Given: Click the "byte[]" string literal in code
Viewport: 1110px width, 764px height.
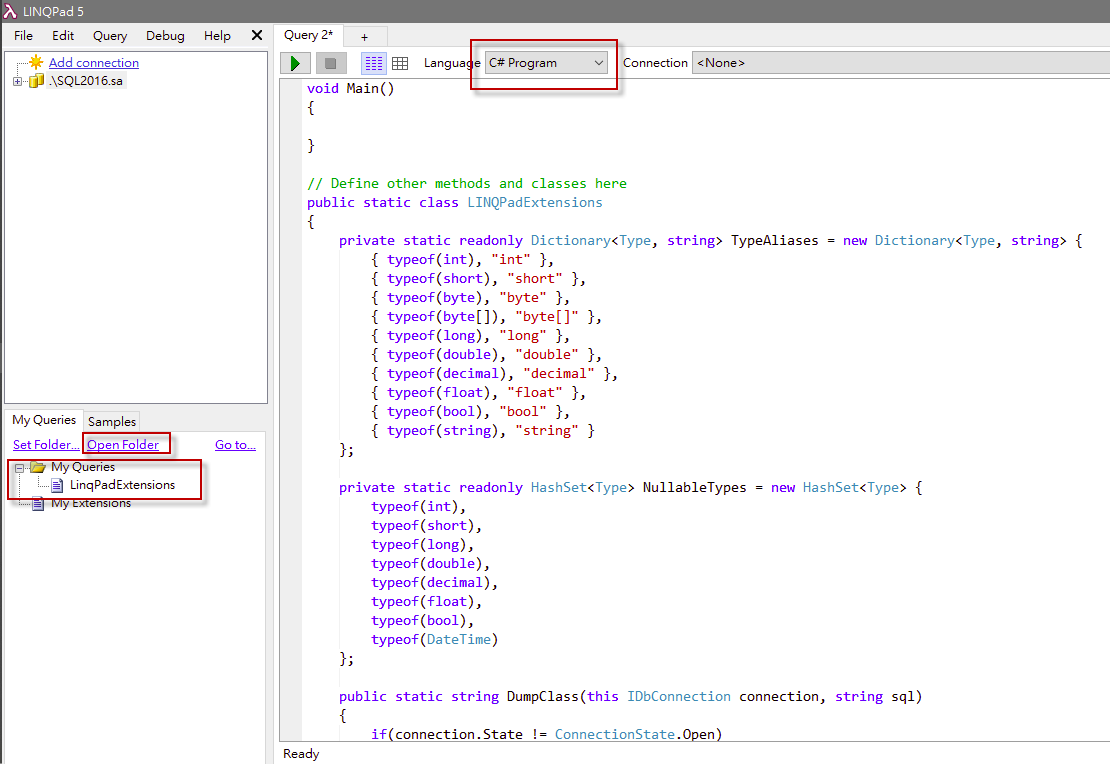Looking at the screenshot, I should coord(547,317).
